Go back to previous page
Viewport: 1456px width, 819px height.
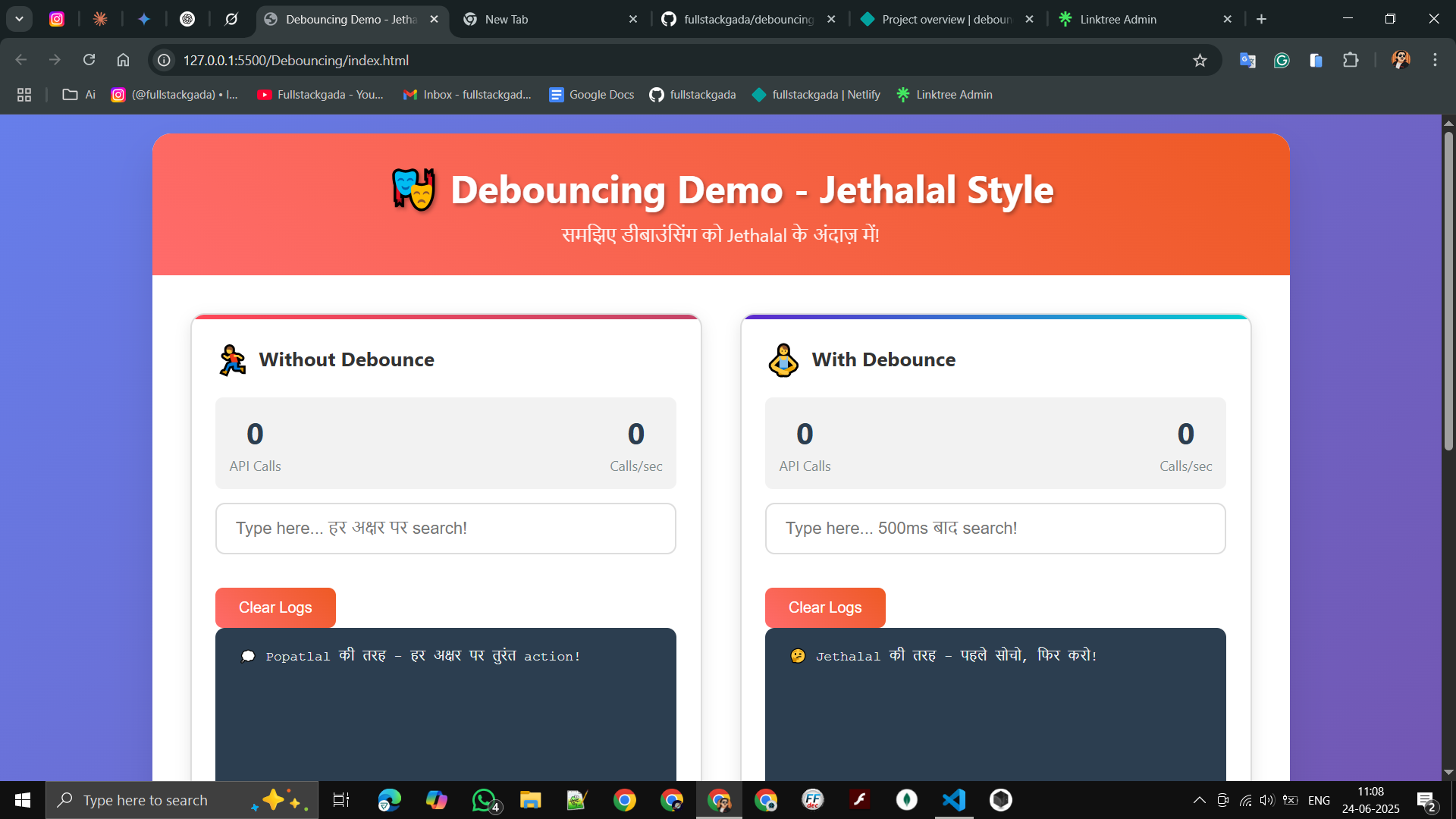pyautogui.click(x=21, y=60)
